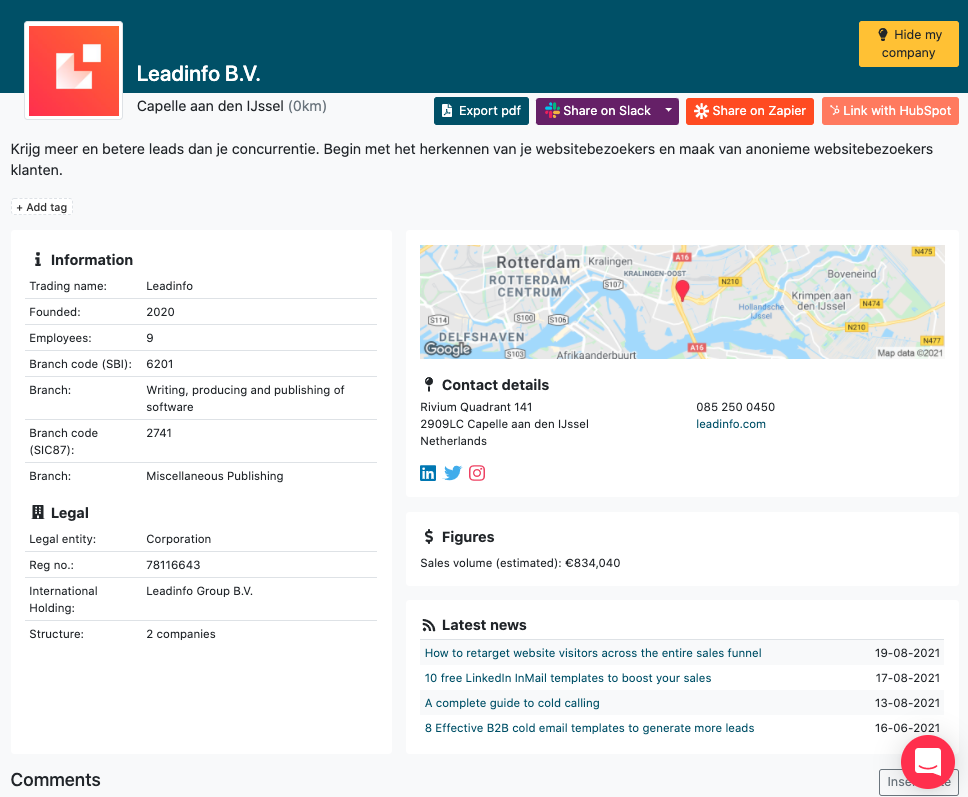Share this company on Zapier
The height and width of the screenshot is (797, 968).
tap(750, 111)
